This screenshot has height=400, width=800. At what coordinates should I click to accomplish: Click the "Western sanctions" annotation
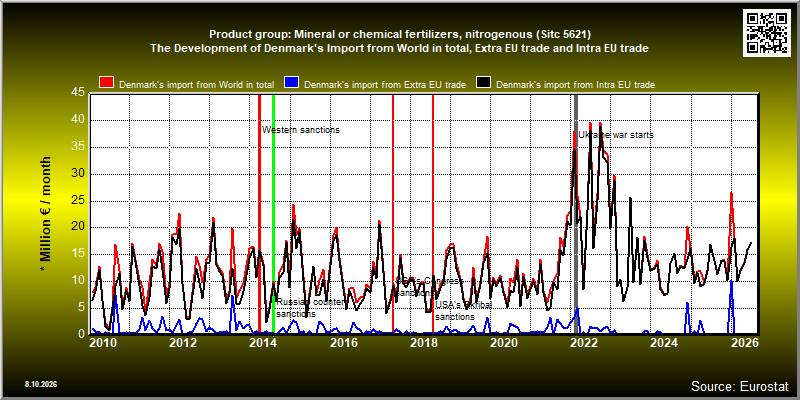click(x=301, y=130)
